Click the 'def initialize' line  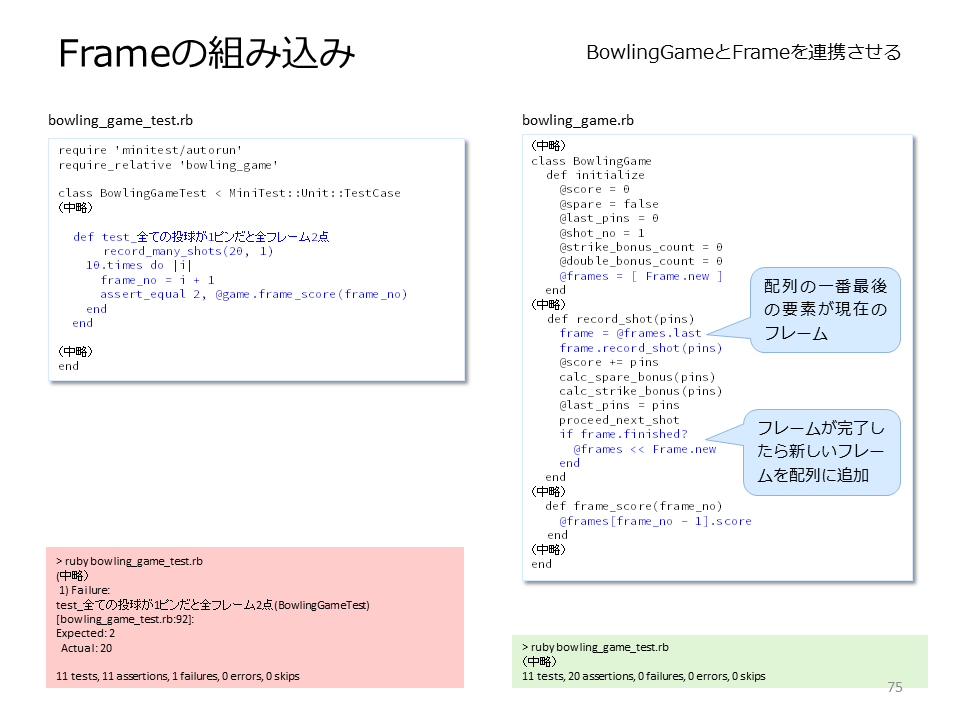coord(595,175)
